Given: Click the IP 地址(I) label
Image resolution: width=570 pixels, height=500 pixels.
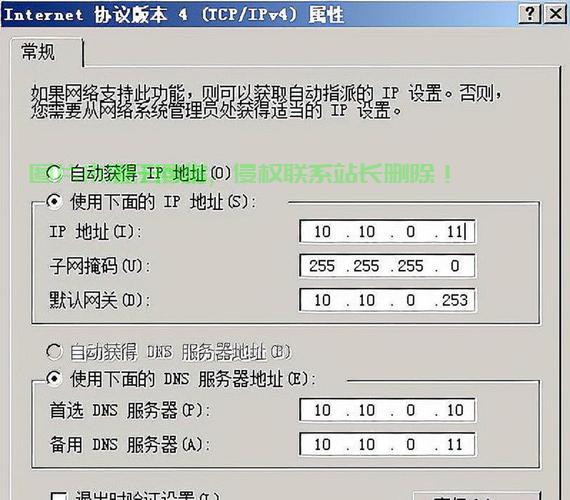Looking at the screenshot, I should point(96,232).
